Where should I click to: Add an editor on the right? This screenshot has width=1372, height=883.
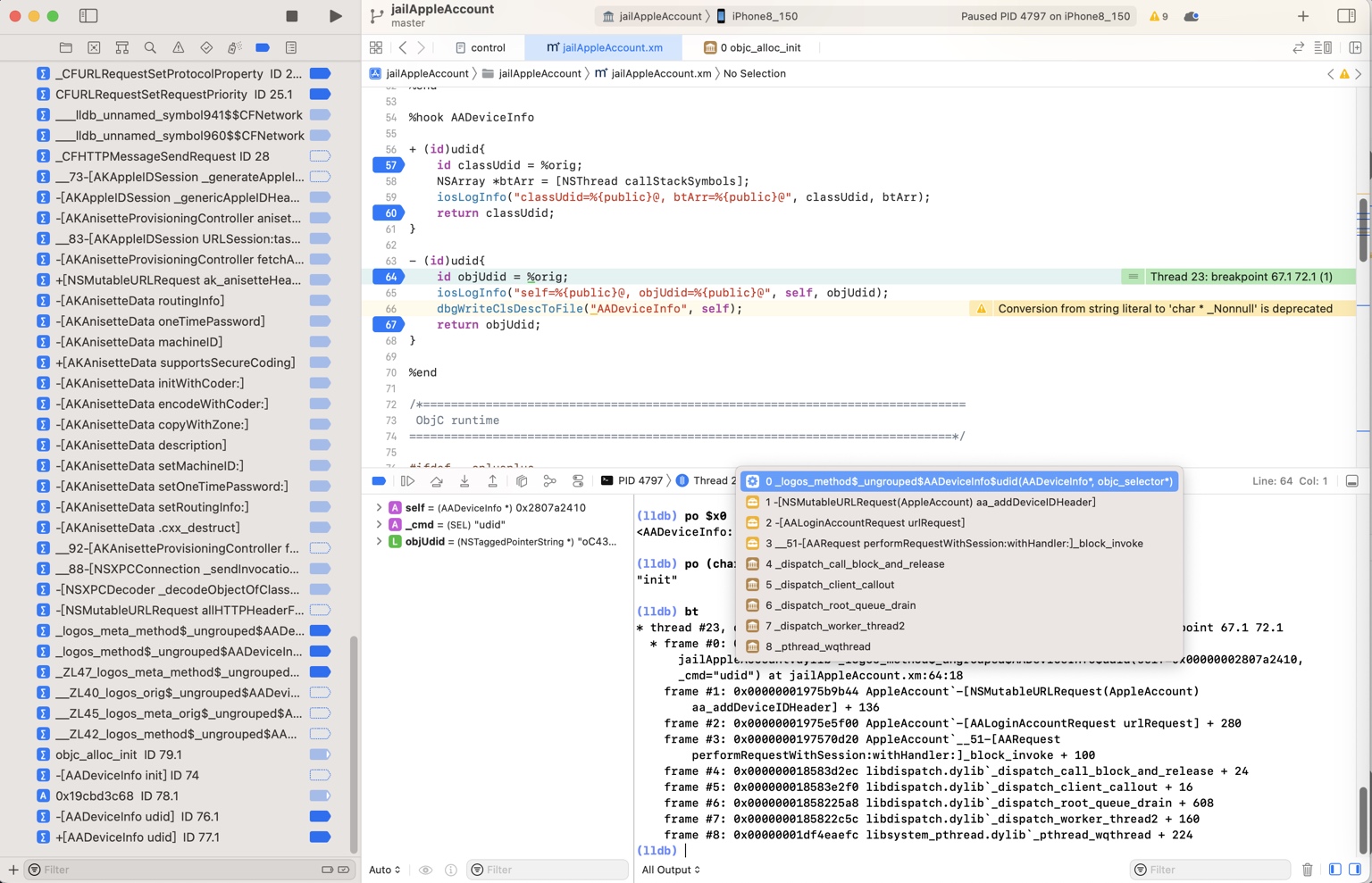point(1355,47)
